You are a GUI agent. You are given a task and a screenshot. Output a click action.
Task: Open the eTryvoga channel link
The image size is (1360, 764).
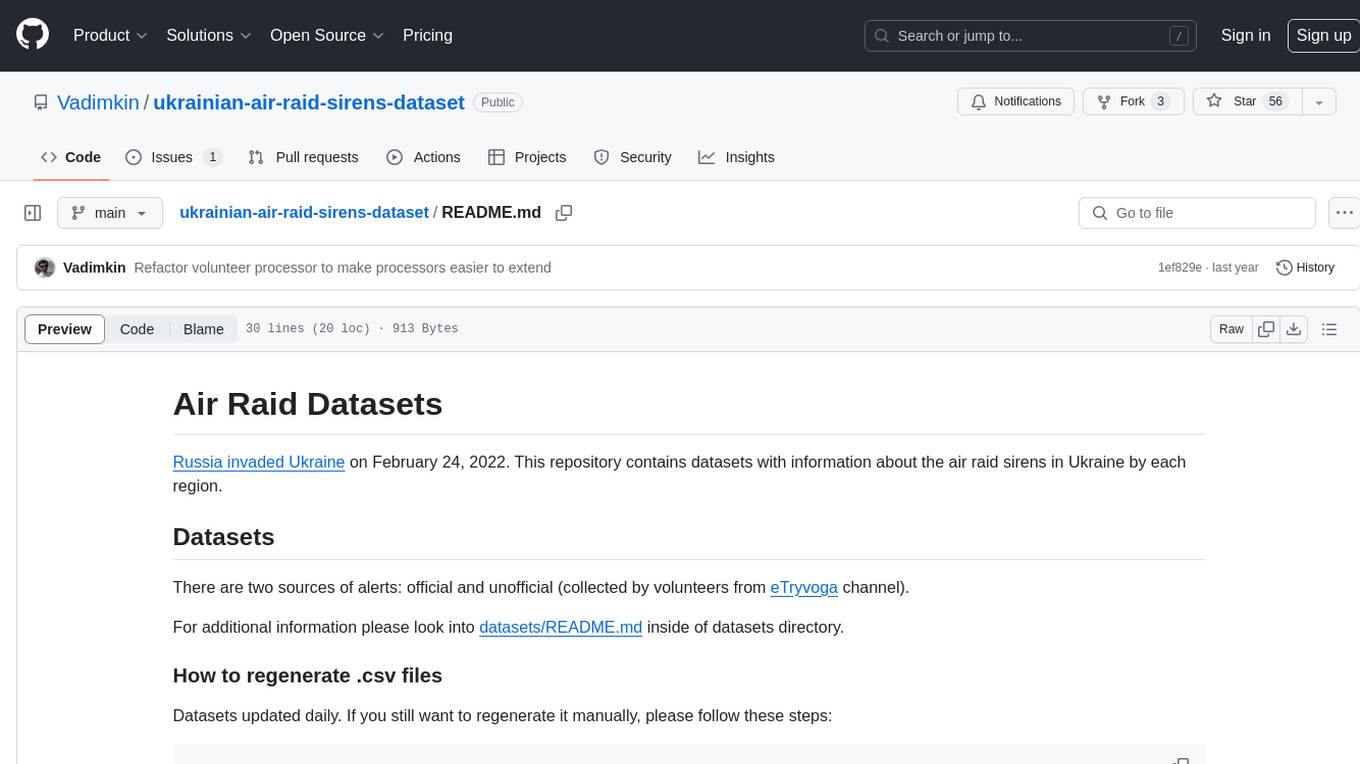(x=804, y=587)
